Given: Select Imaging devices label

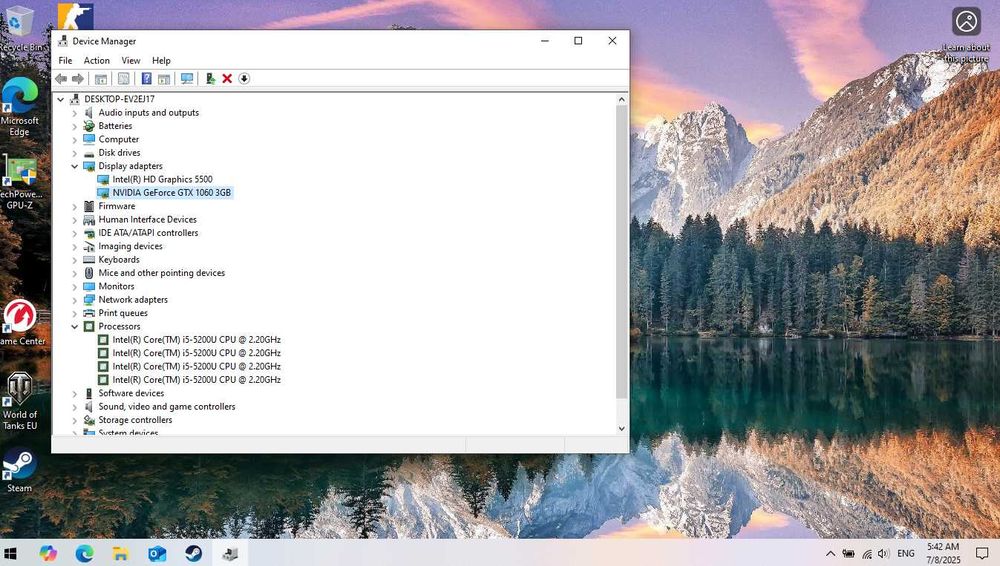Looking at the screenshot, I should [x=130, y=246].
